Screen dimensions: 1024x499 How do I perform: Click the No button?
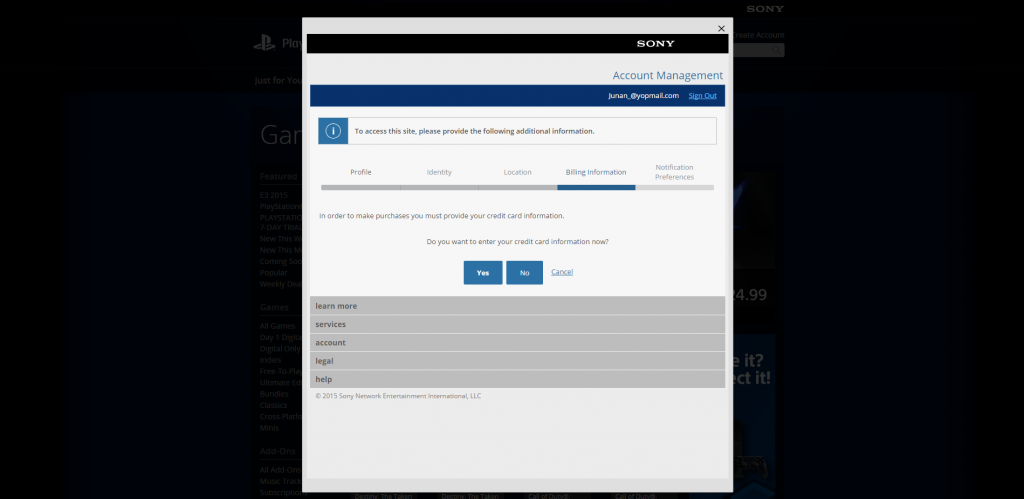coord(524,272)
